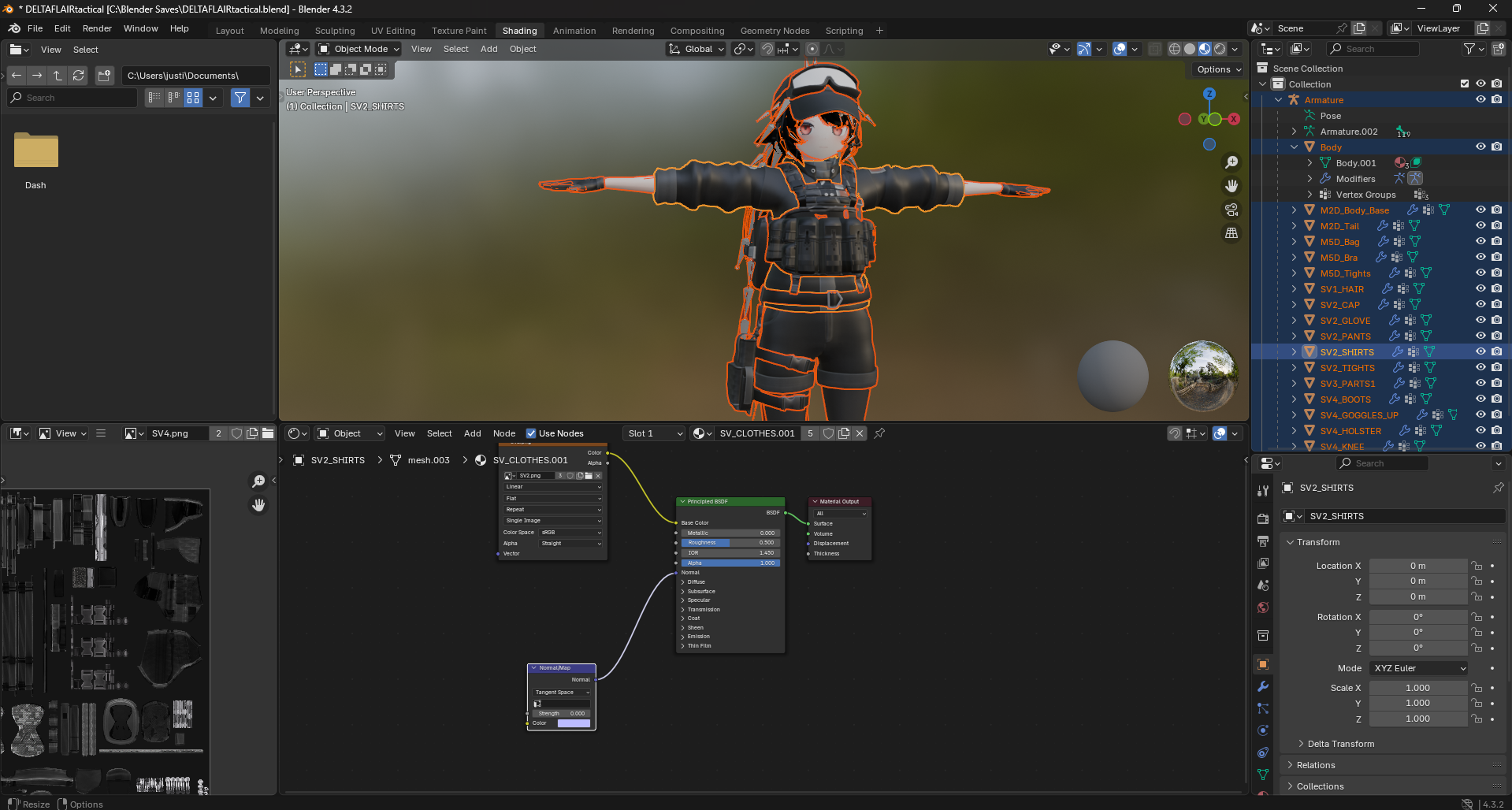1512x810 pixels.
Task: Open the Slot 1 material selector
Action: pyautogui.click(x=654, y=433)
